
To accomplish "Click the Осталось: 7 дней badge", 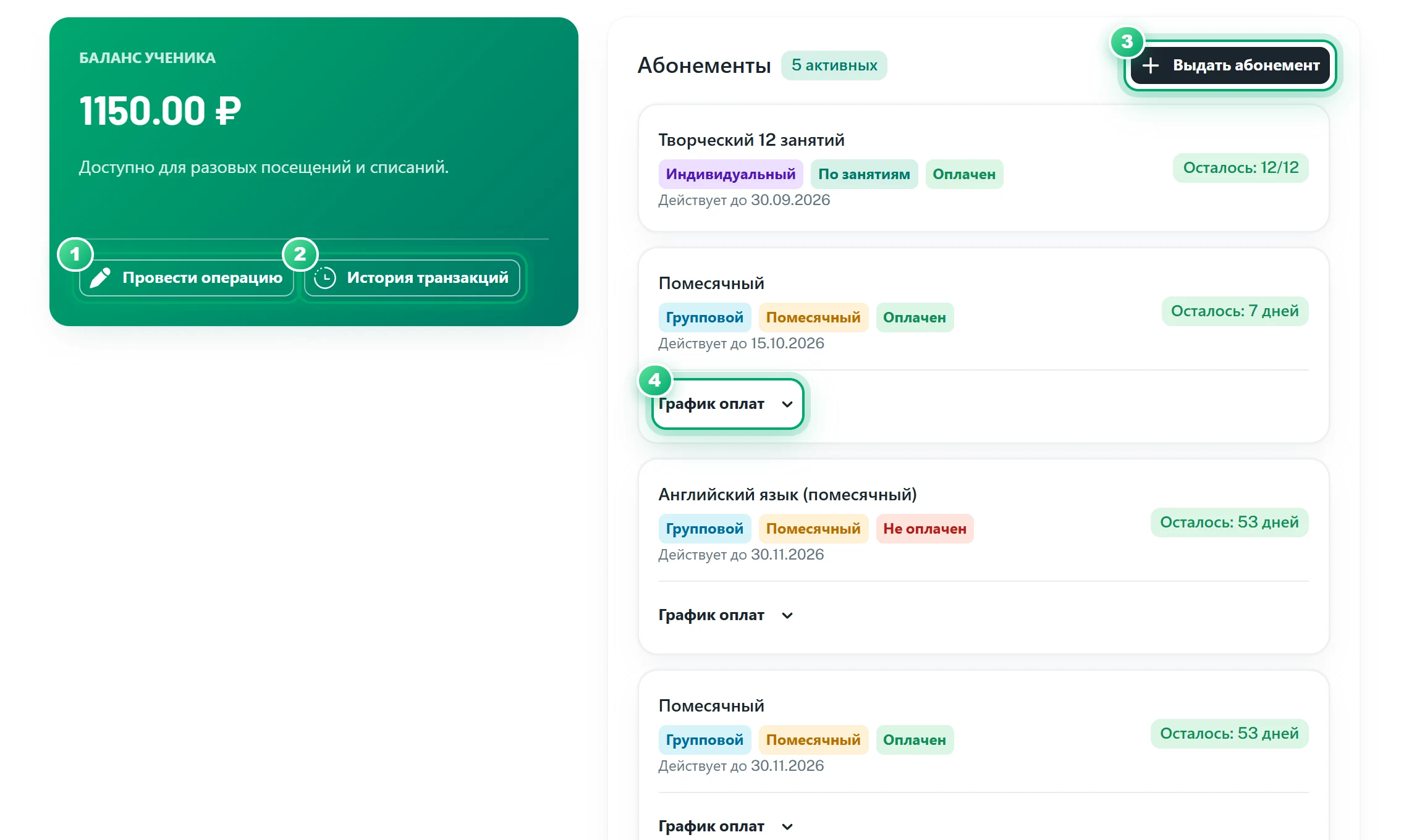I will click(1235, 311).
